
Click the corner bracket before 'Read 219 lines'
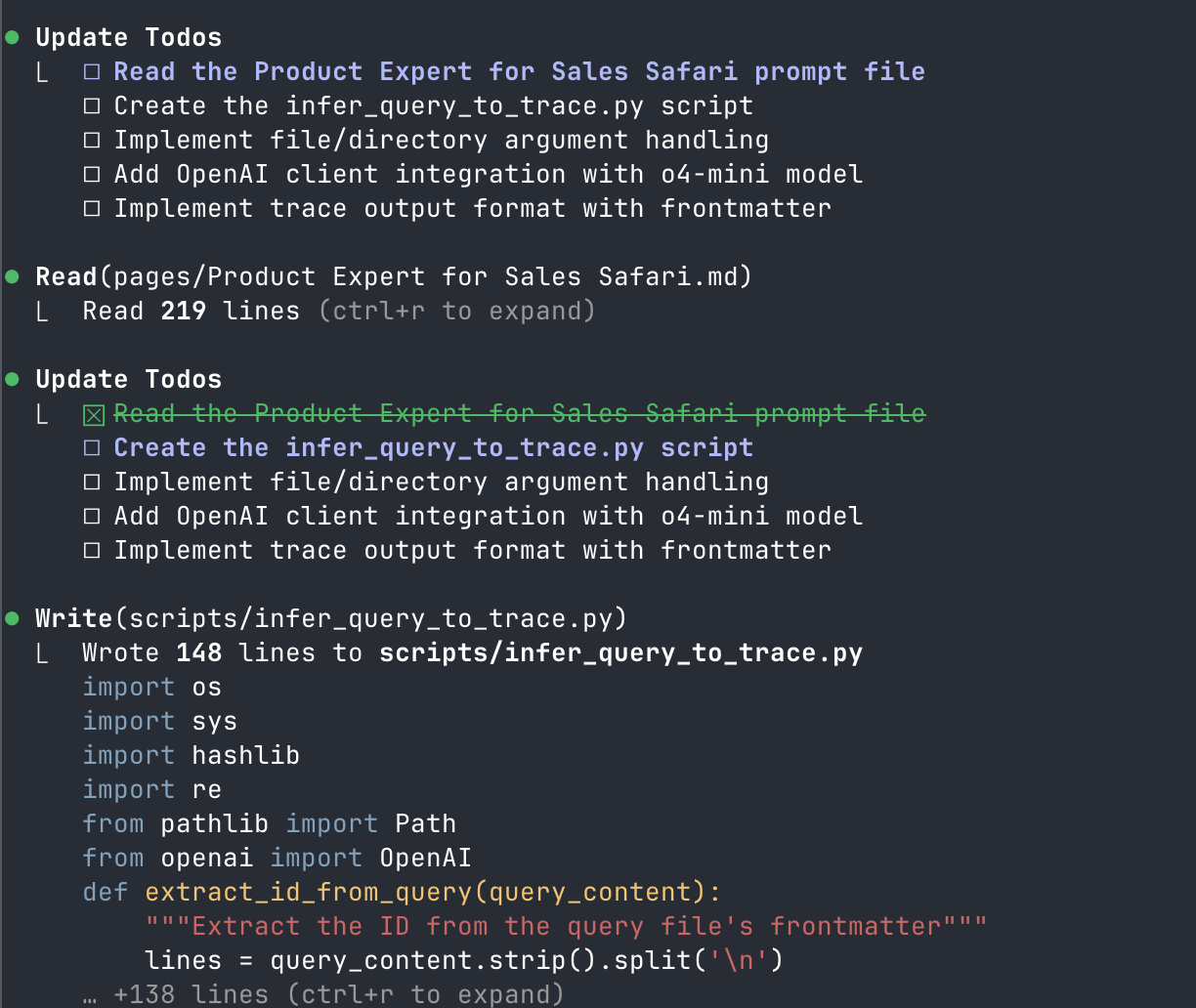coord(42,312)
